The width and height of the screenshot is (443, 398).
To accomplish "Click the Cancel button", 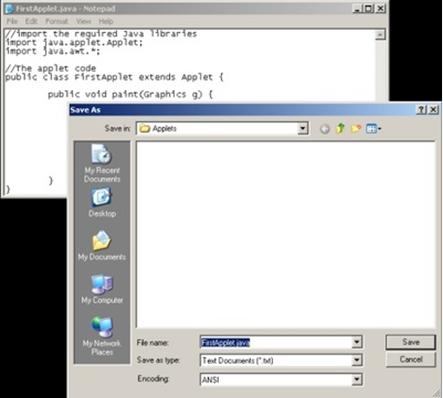I will 411,360.
